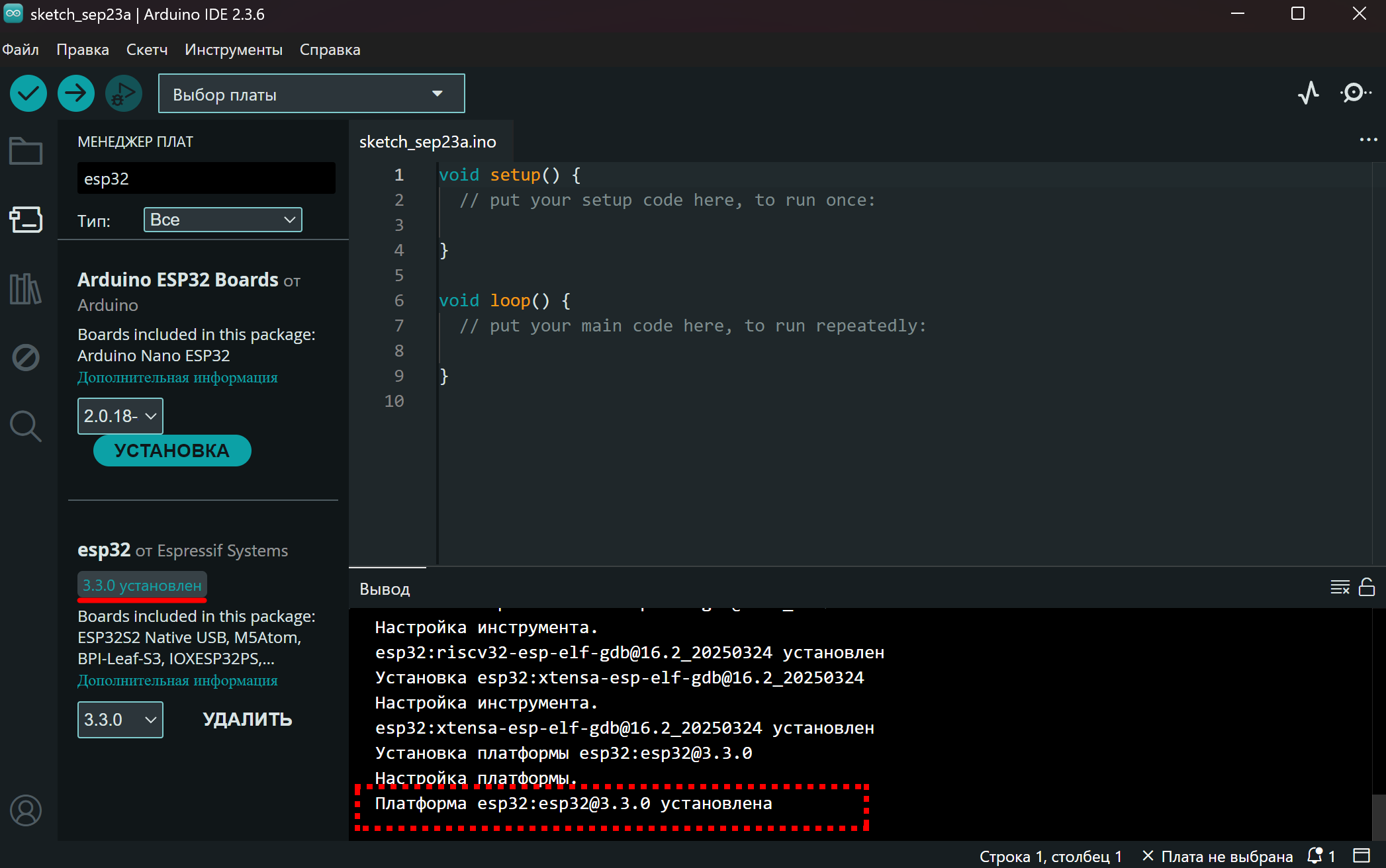
Task: Open the 2.0.18 version dropdown
Action: pos(120,416)
